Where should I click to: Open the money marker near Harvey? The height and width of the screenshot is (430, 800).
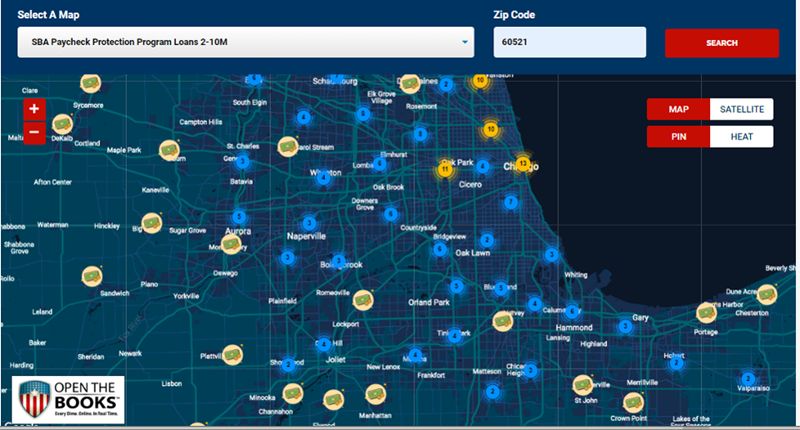(503, 321)
